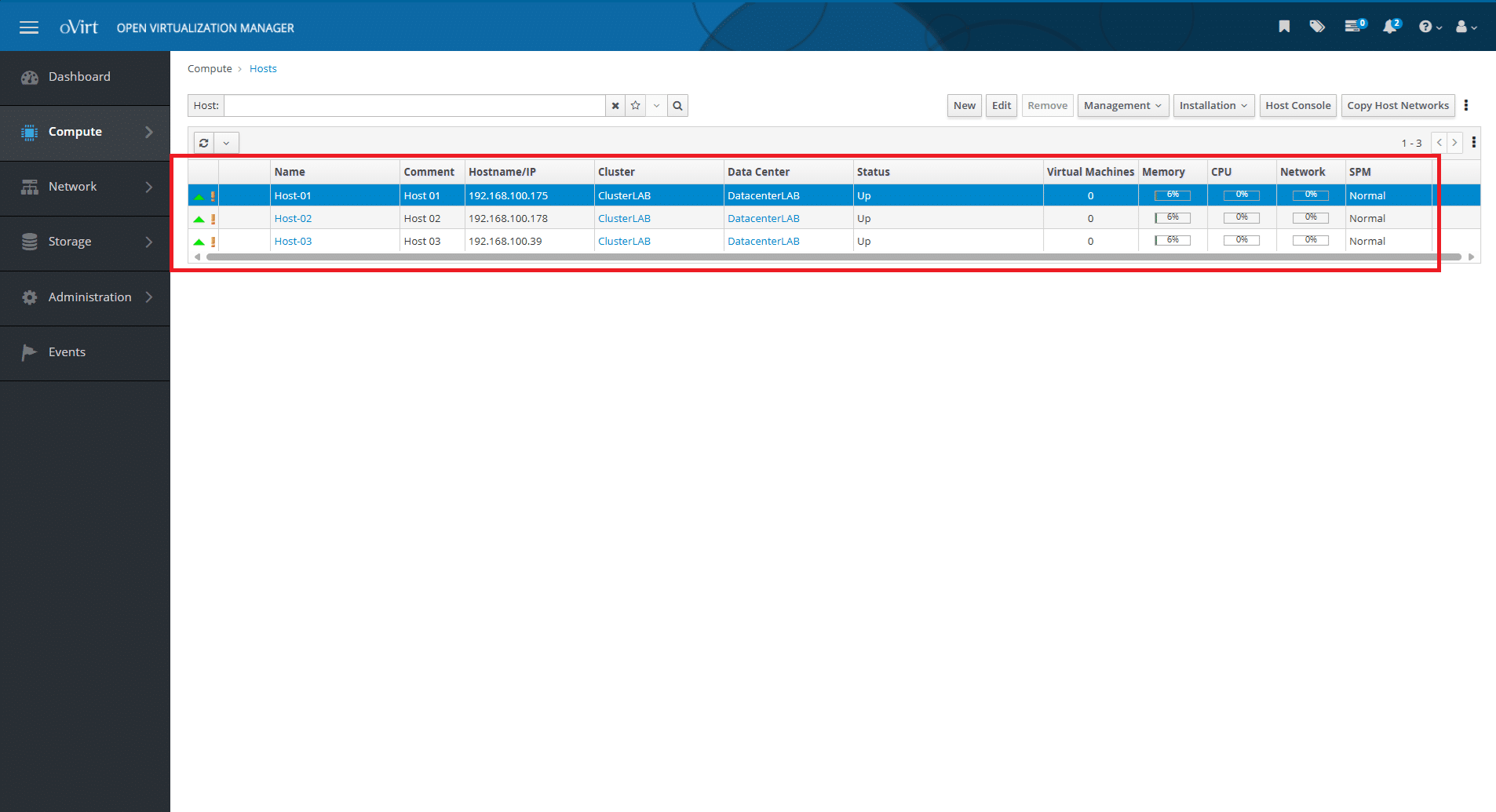The image size is (1496, 812).
Task: Refresh the hosts list
Action: [204, 143]
